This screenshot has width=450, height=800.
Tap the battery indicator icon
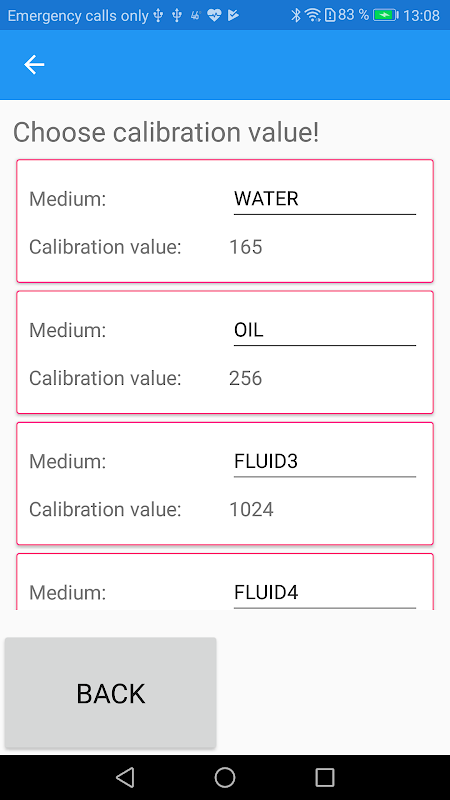click(386, 15)
